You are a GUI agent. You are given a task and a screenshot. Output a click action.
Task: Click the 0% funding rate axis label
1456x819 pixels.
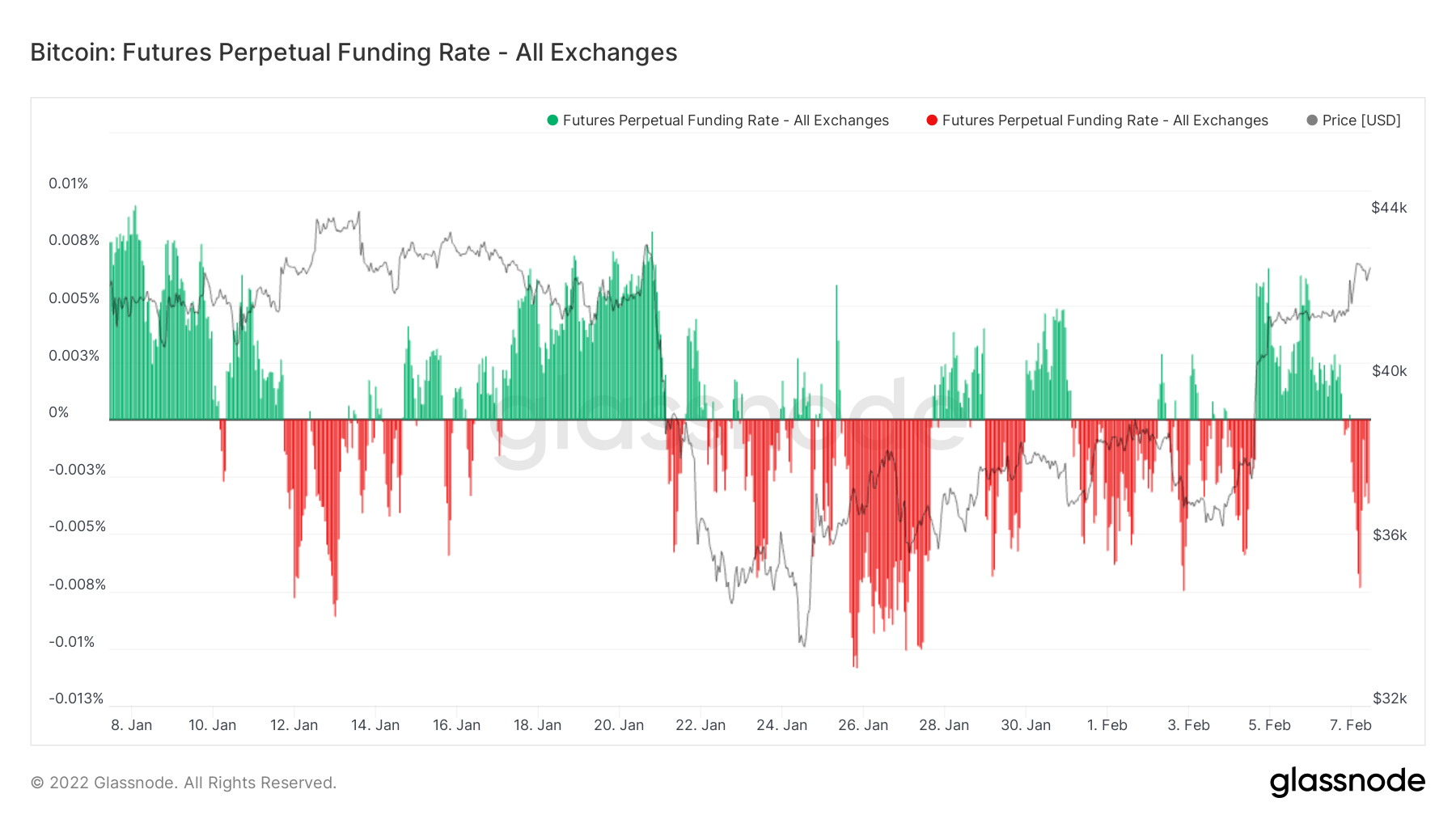pyautogui.click(x=59, y=412)
